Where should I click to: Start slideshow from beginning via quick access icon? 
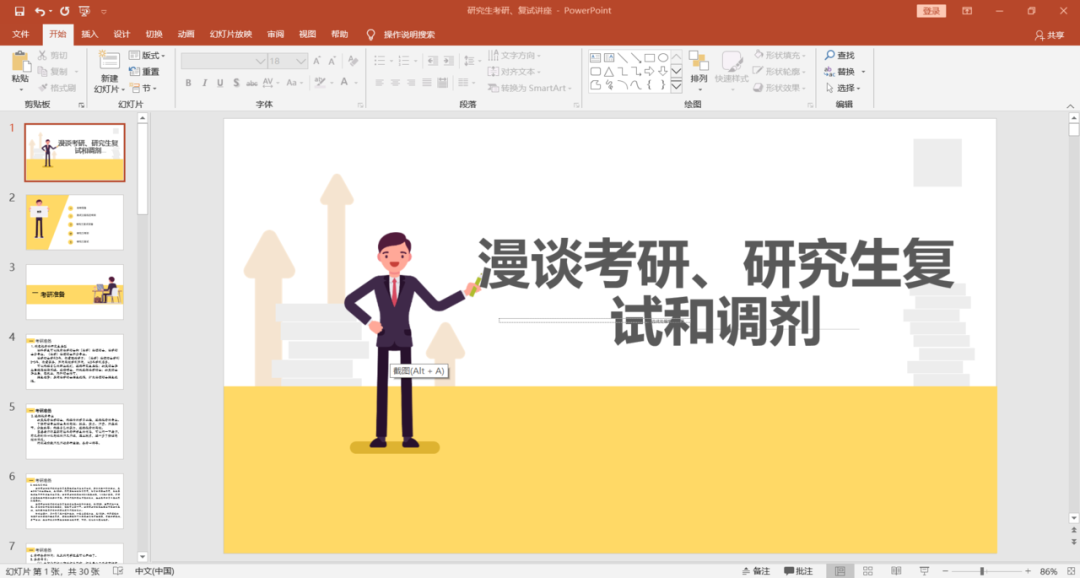(x=83, y=11)
